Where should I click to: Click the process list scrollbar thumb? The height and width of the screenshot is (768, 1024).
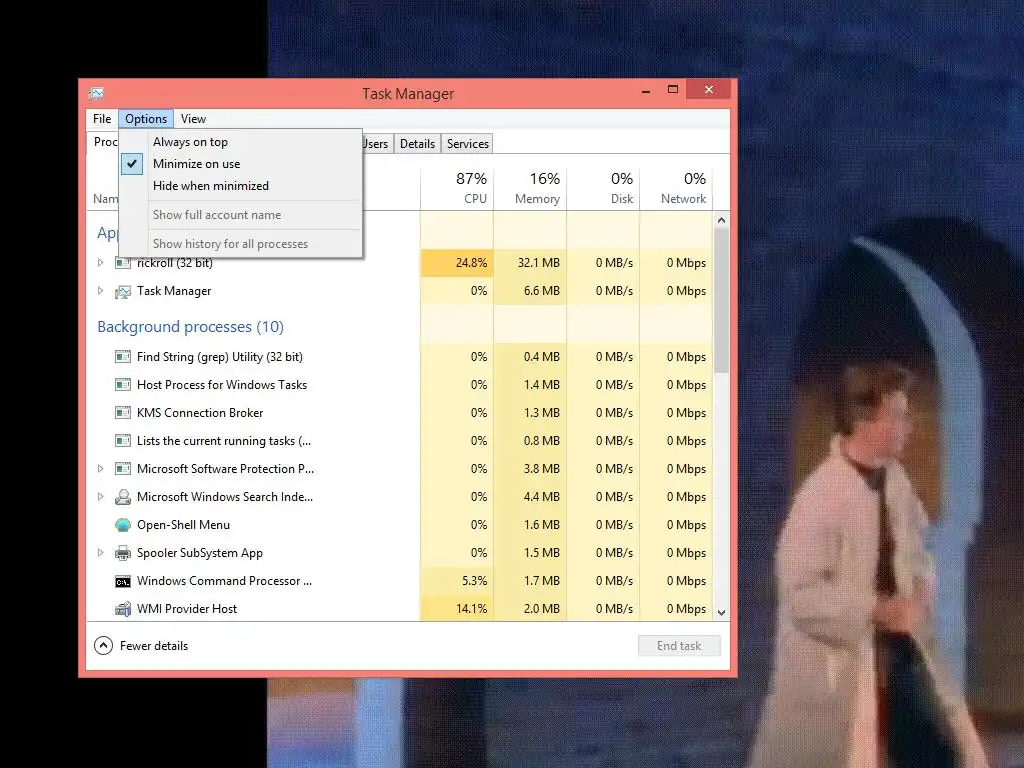coord(722,301)
